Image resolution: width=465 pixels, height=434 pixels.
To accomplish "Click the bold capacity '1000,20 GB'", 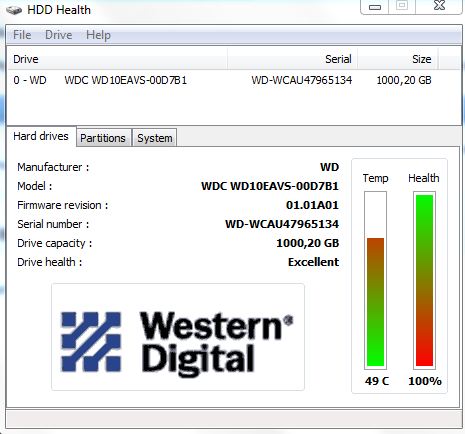I will click(x=308, y=243).
